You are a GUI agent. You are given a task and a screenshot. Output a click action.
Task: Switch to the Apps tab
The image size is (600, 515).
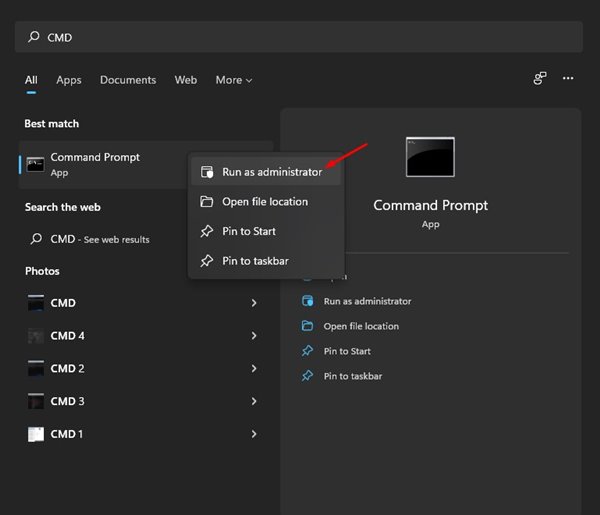point(69,80)
